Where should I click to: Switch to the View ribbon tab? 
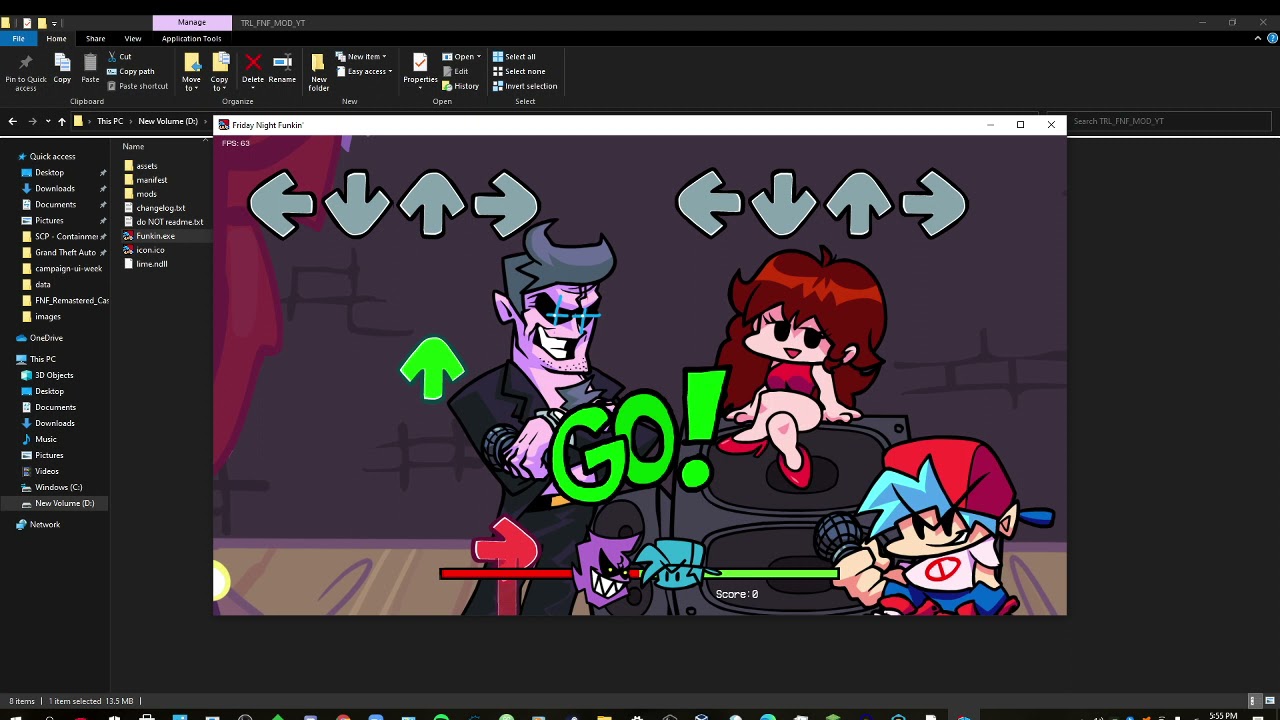coord(132,38)
